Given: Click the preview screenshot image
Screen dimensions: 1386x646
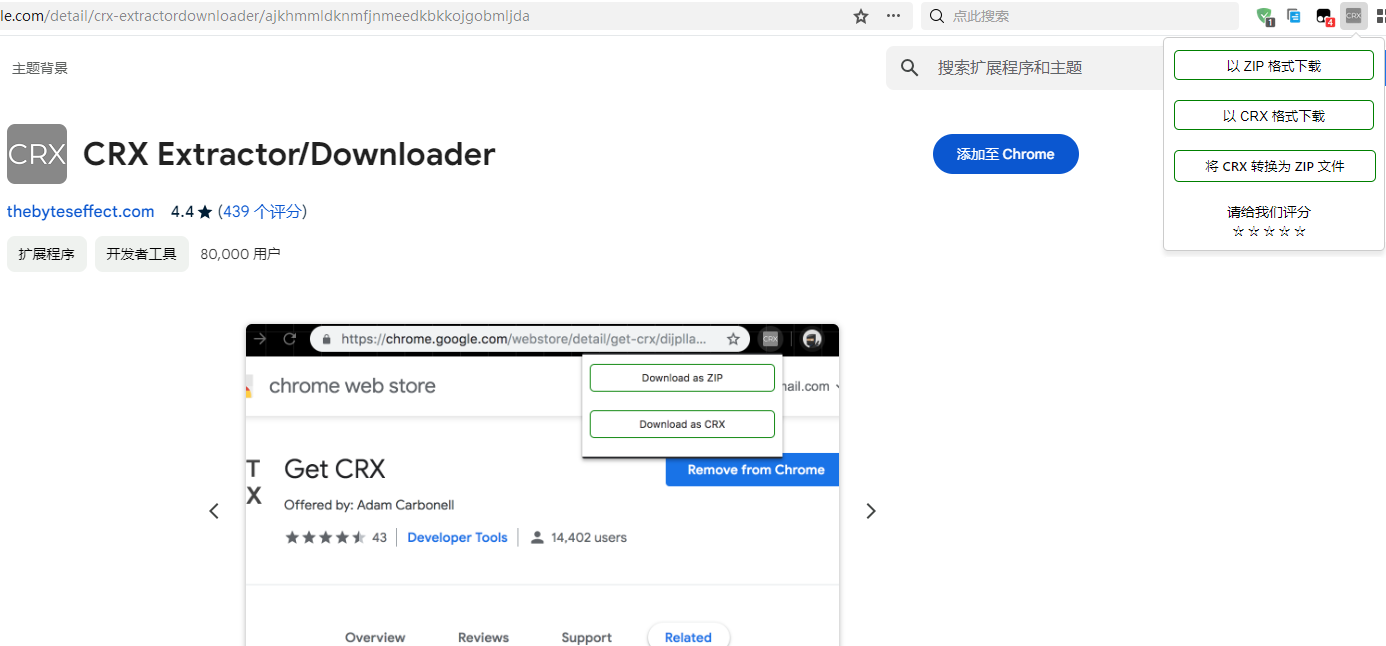Looking at the screenshot, I should [542, 485].
